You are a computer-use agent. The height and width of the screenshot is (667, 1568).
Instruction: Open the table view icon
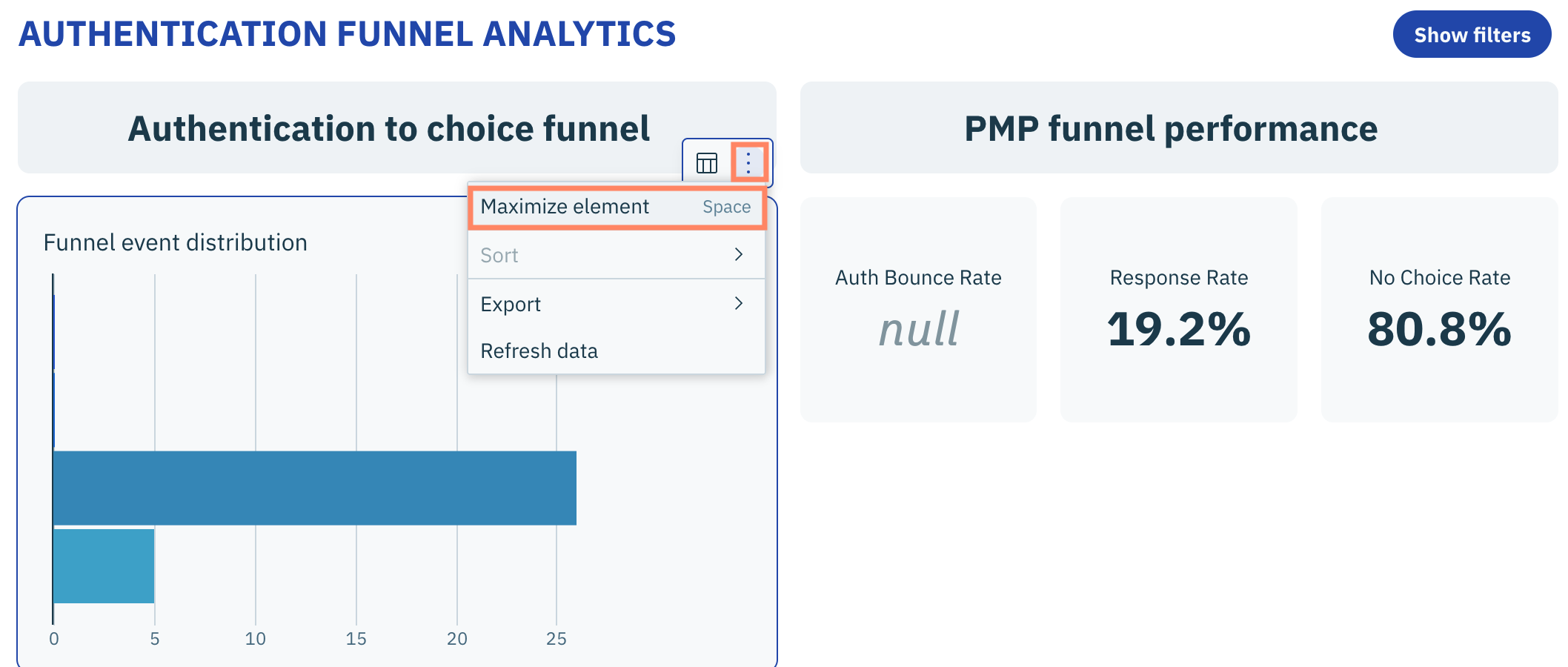707,163
